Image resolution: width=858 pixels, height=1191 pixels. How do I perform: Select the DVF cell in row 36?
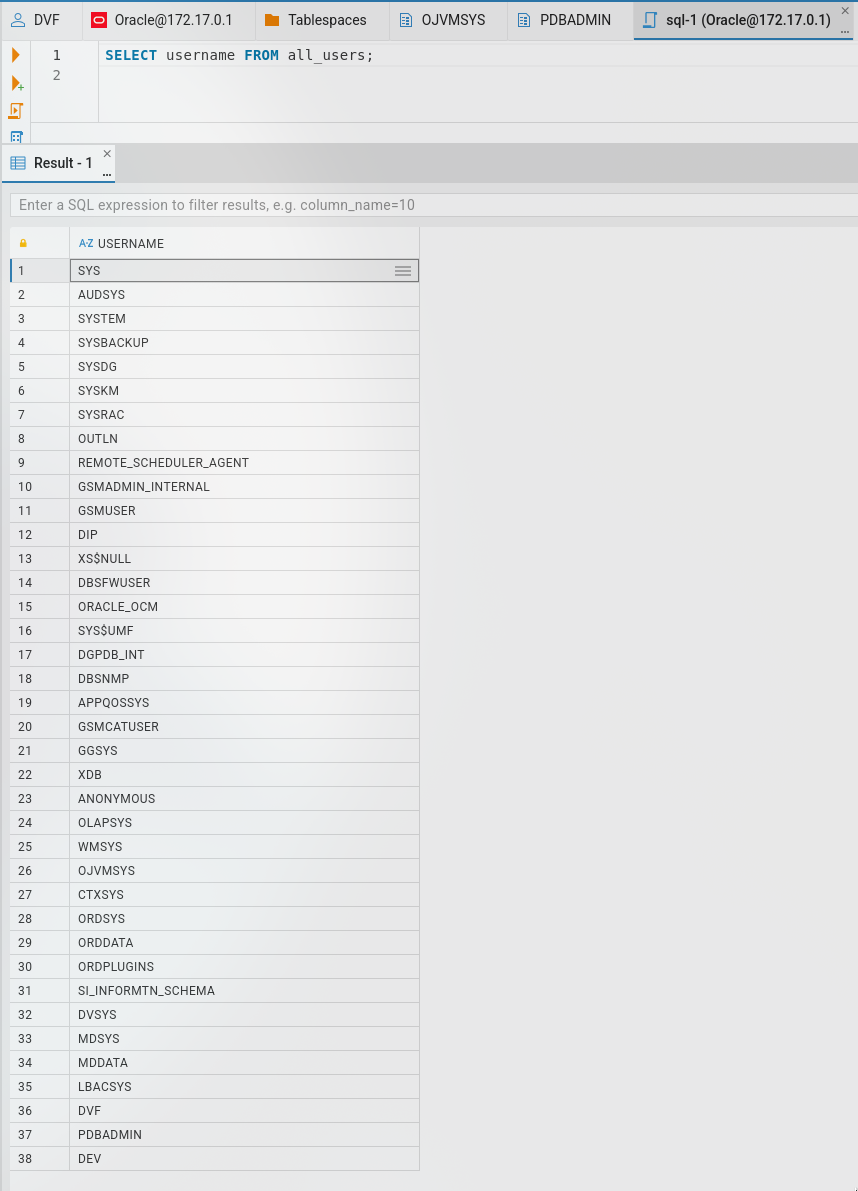tap(244, 1110)
